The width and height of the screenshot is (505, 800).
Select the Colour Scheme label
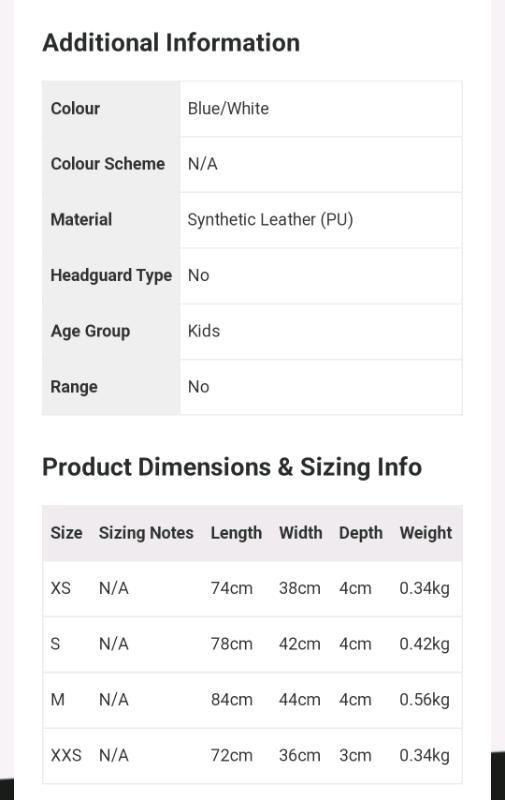(108, 164)
